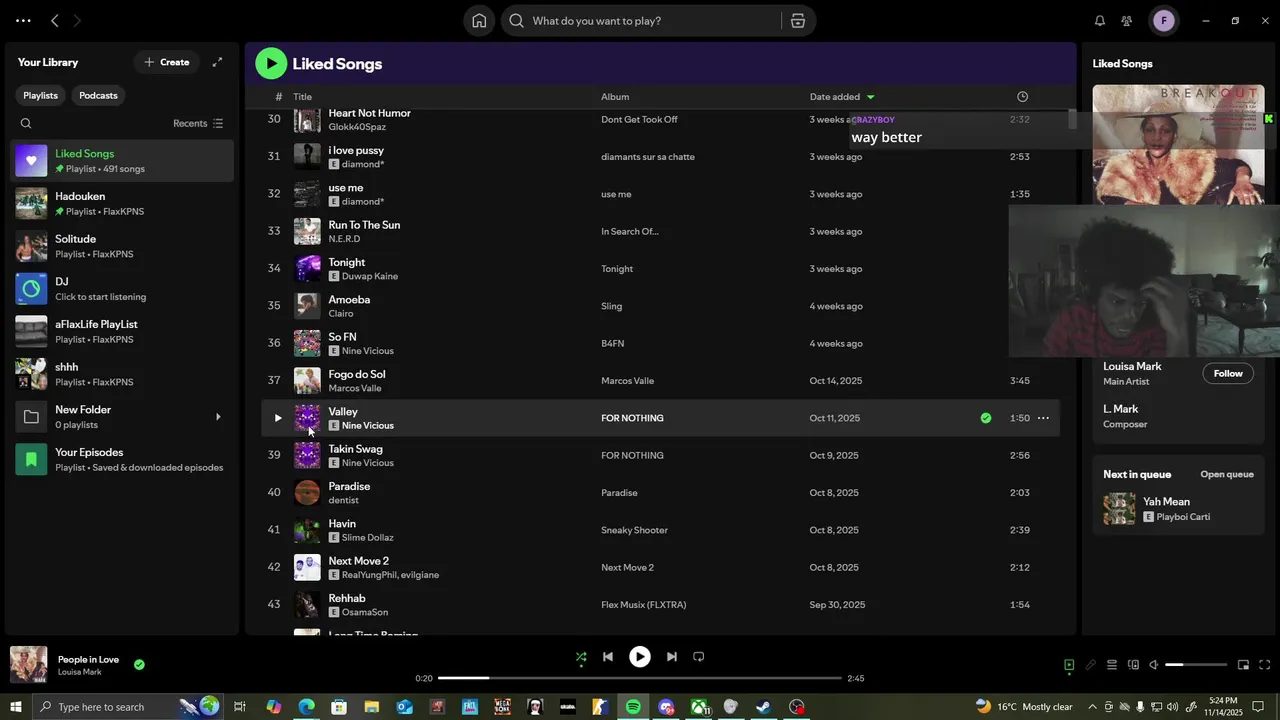Filter library by Podcasts
Screen dimensions: 1280x720
coord(98,95)
